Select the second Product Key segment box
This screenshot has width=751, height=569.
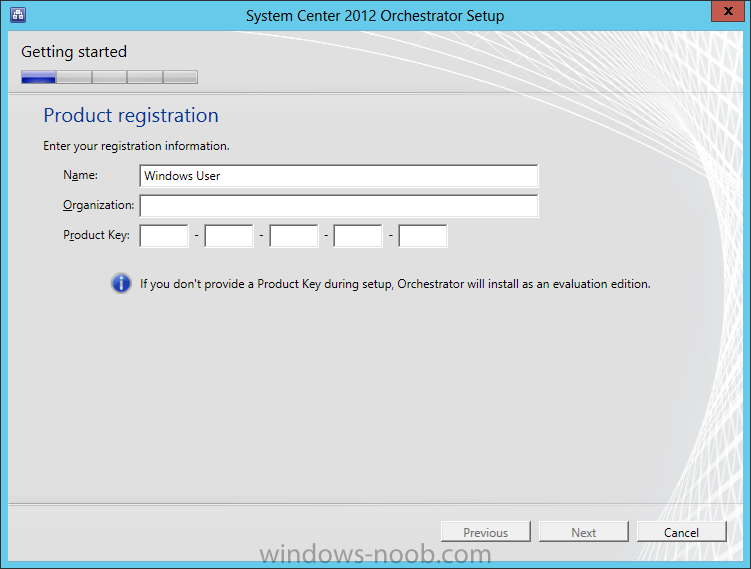coord(229,236)
